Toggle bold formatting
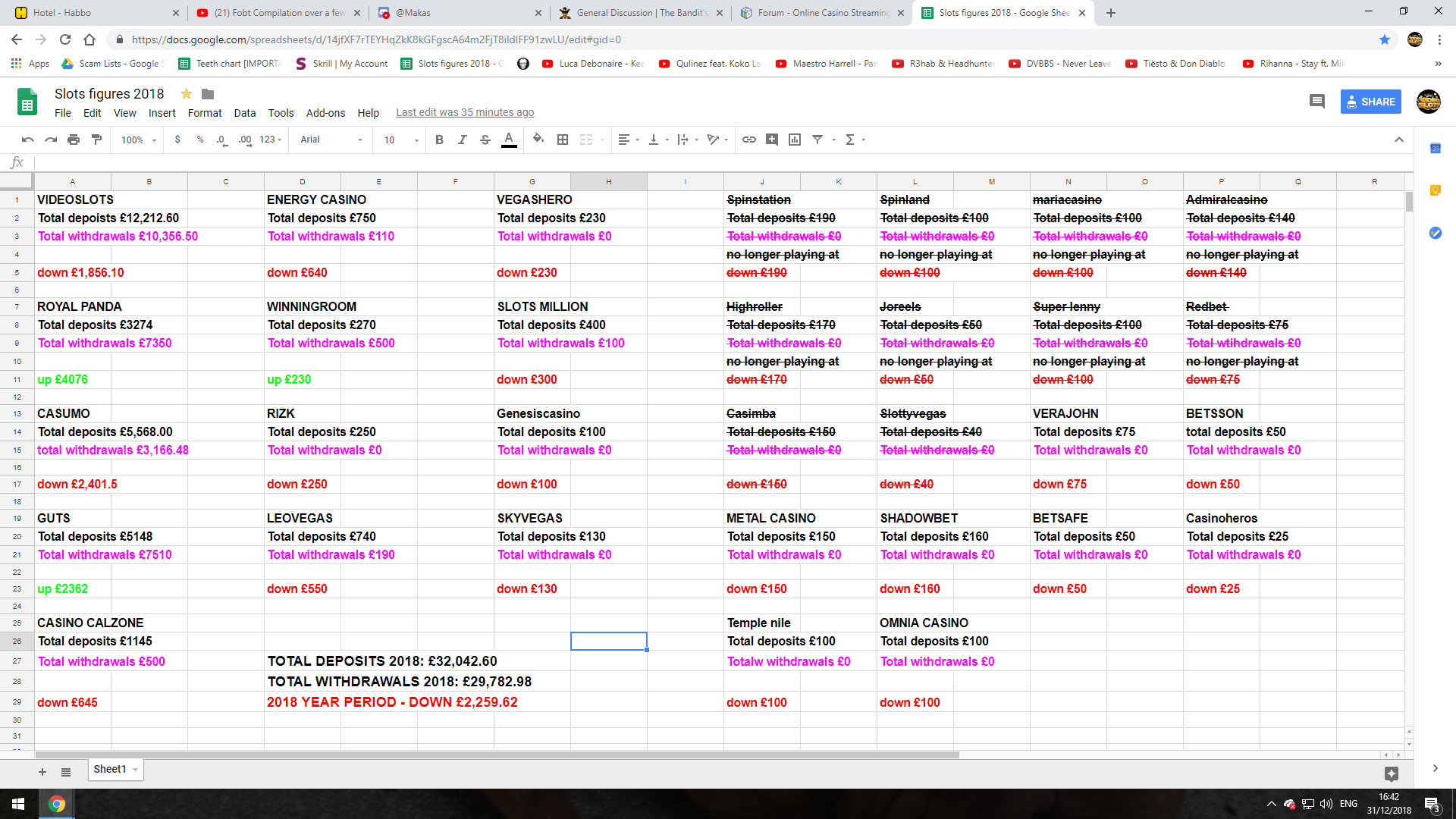The image size is (1456, 819). [x=439, y=140]
